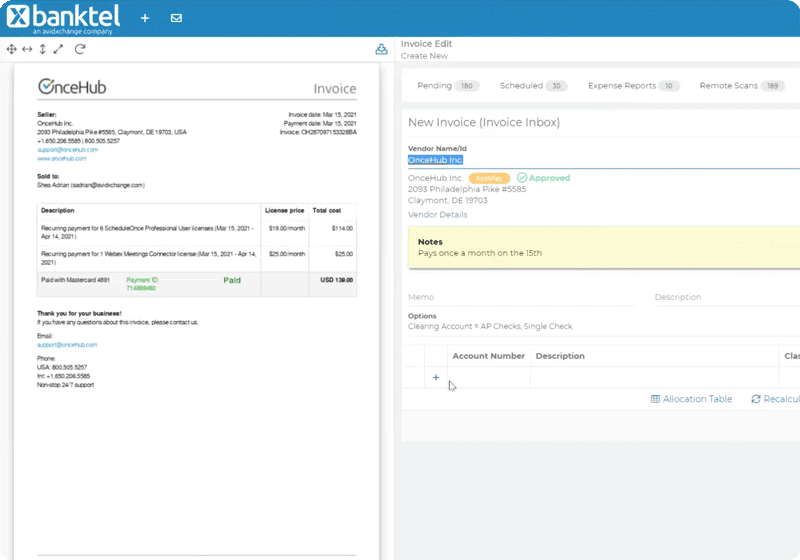The width and height of the screenshot is (800, 560).
Task: Click the Payment ID text in invoice
Action: [x=142, y=284]
